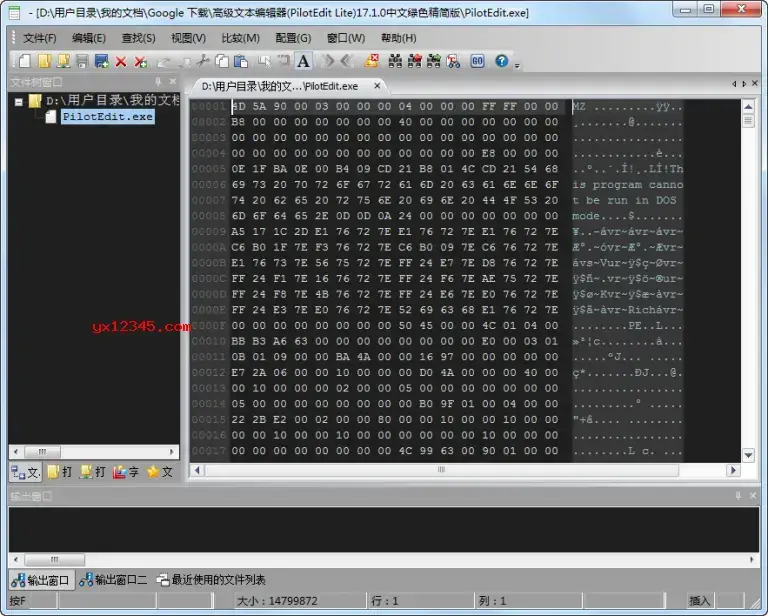Open the 配置(G) menu
768x616 pixels.
[x=293, y=38]
